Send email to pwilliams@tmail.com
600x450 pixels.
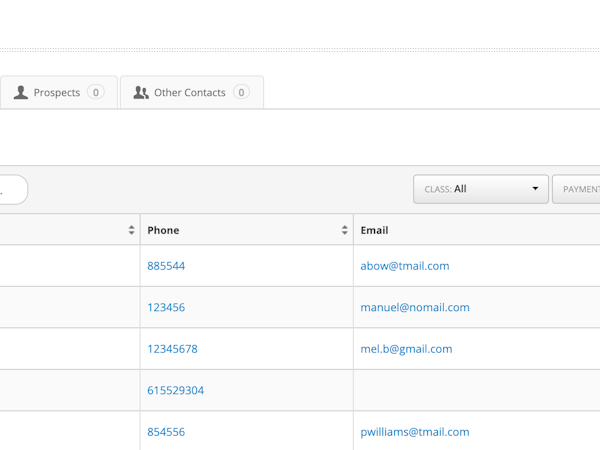414,432
